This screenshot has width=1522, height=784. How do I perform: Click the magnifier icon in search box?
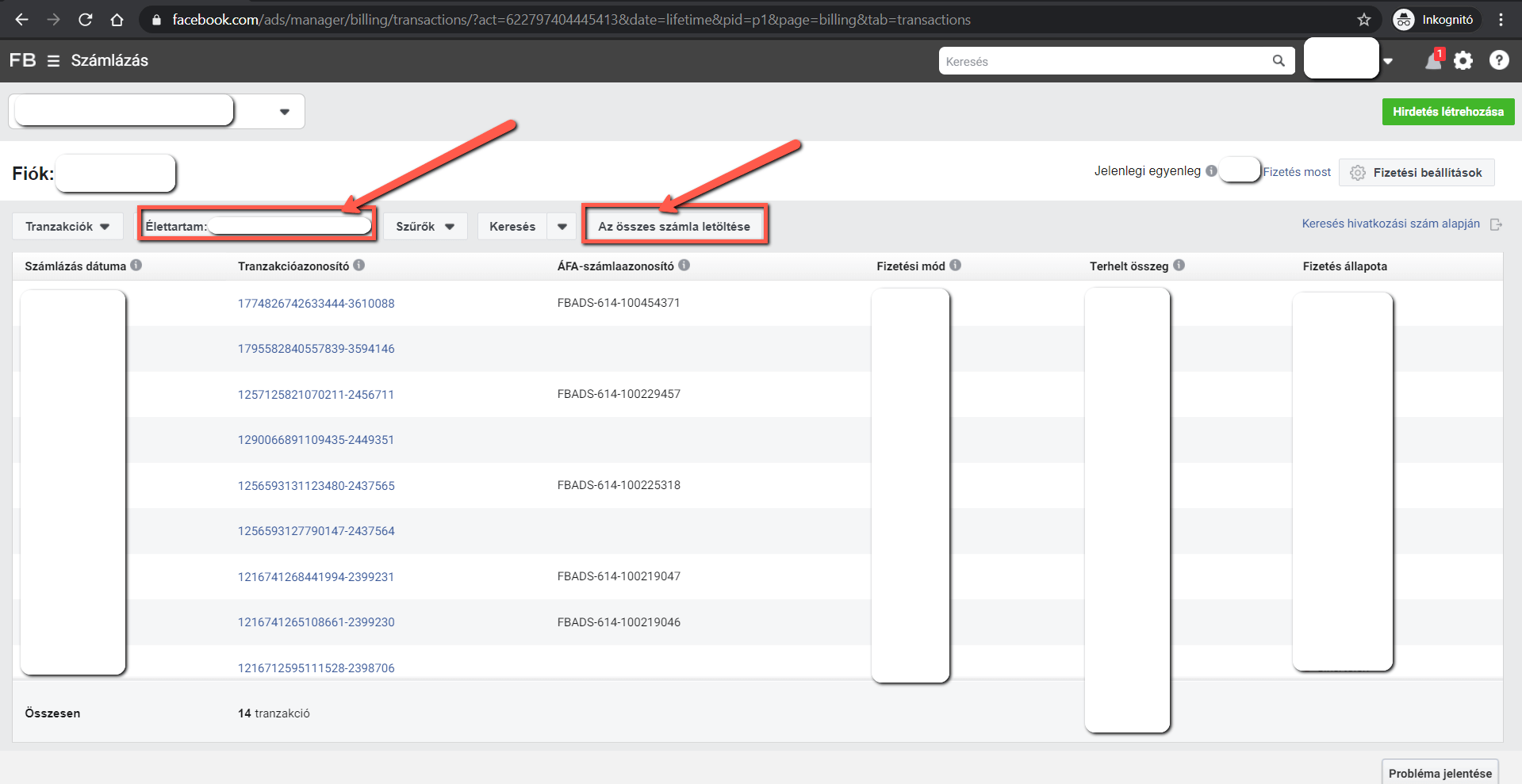[x=1279, y=61]
